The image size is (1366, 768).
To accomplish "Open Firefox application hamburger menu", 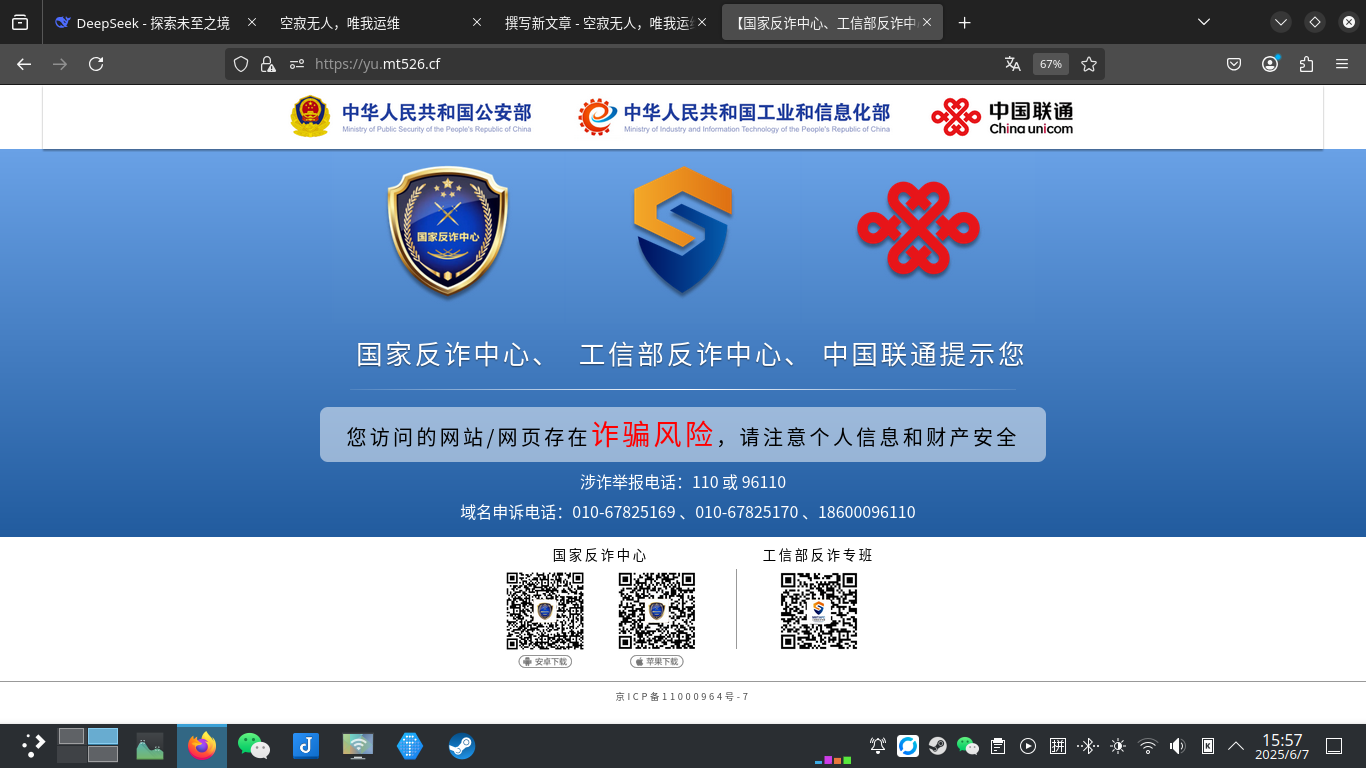I will (x=1342, y=64).
